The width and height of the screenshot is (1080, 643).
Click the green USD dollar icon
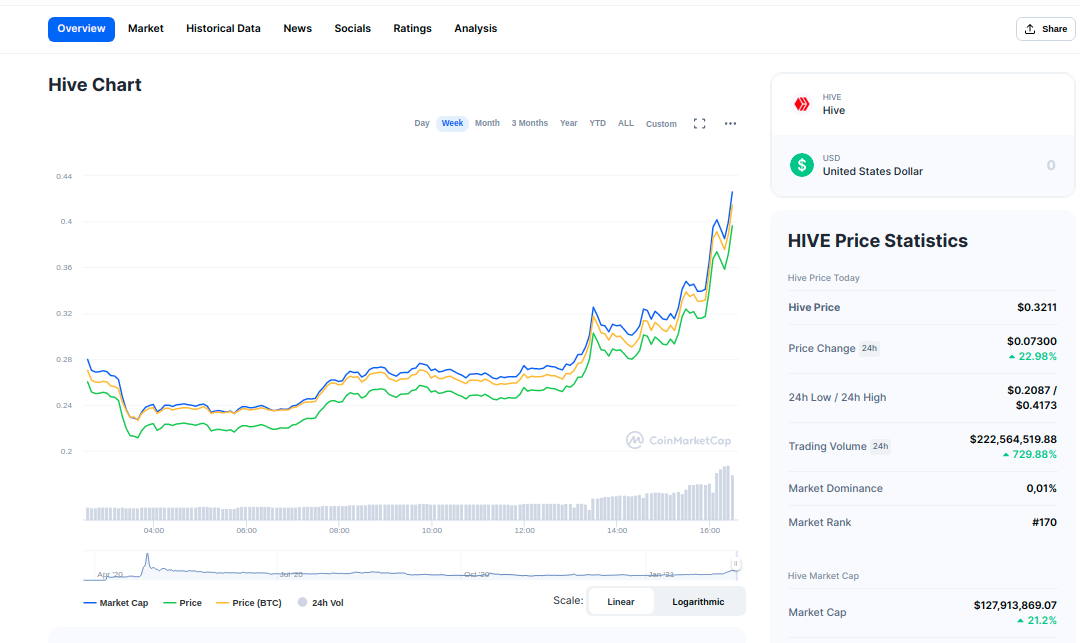pos(802,165)
